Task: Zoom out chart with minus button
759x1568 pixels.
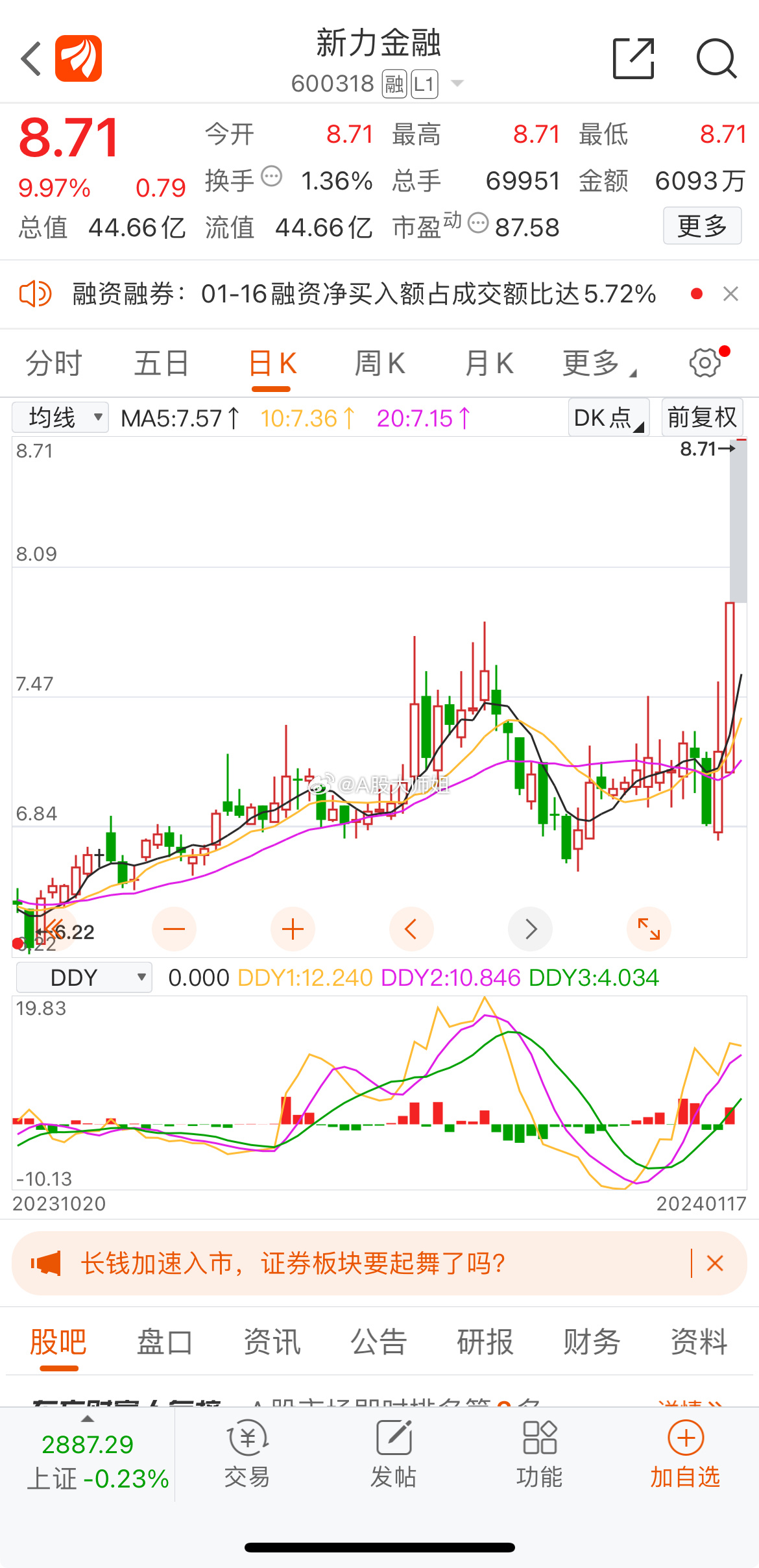Action: point(174,929)
